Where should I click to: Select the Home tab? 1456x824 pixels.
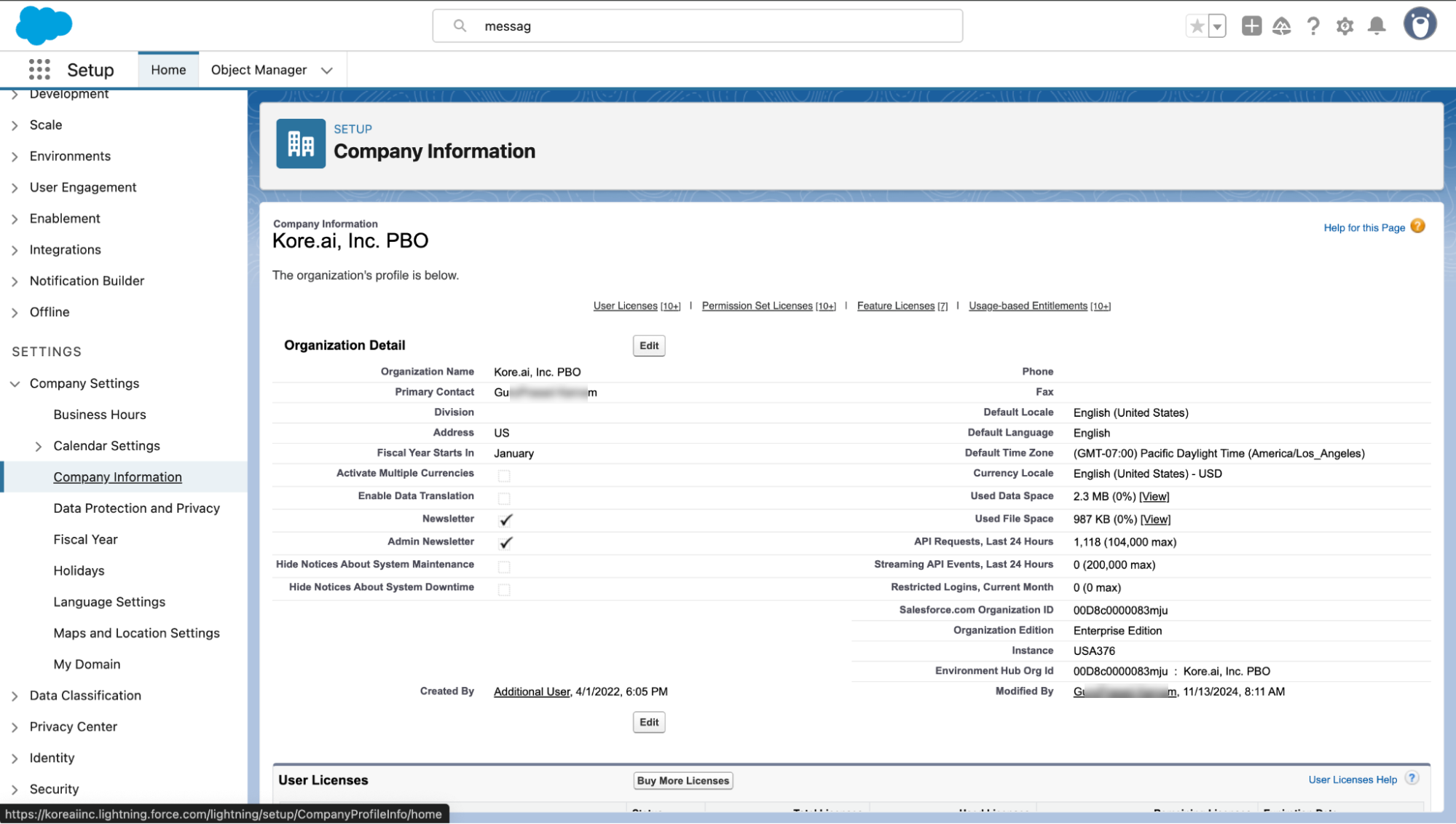pos(168,70)
